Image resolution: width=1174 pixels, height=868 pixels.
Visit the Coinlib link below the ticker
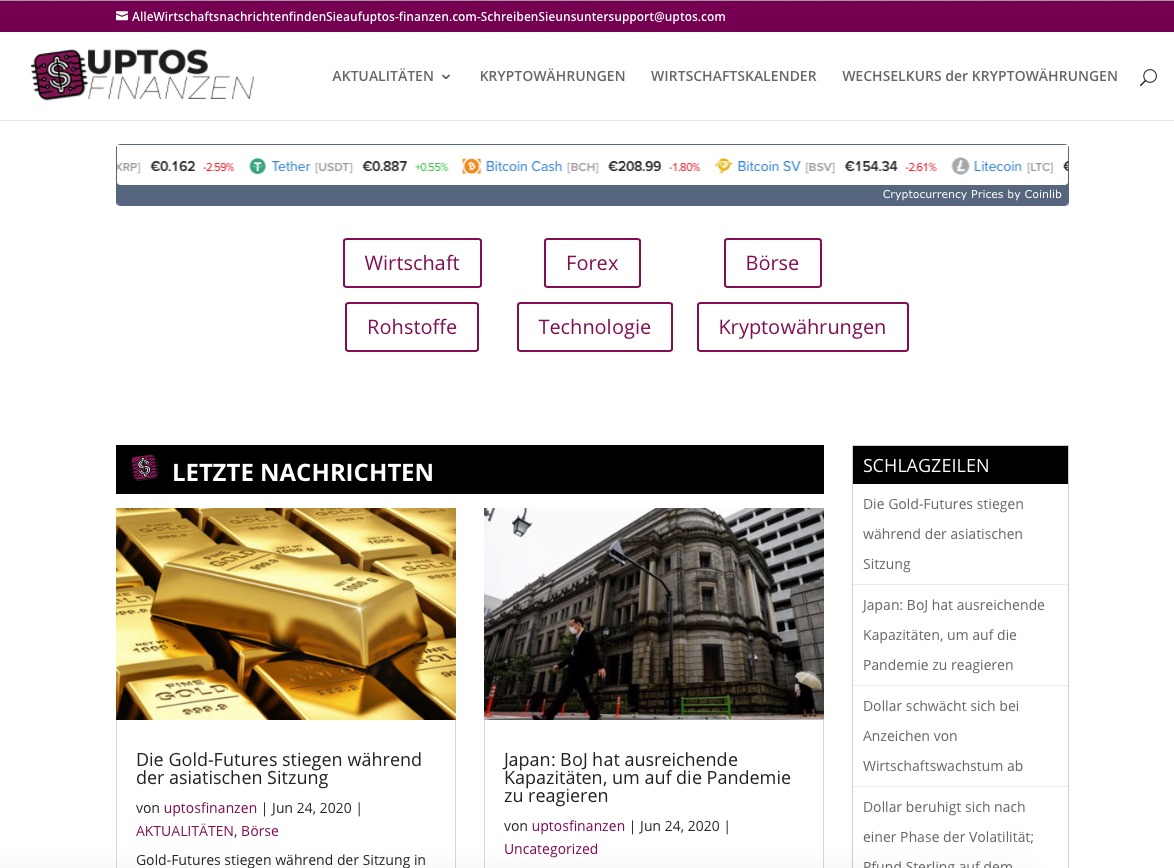pyautogui.click(x=1043, y=194)
